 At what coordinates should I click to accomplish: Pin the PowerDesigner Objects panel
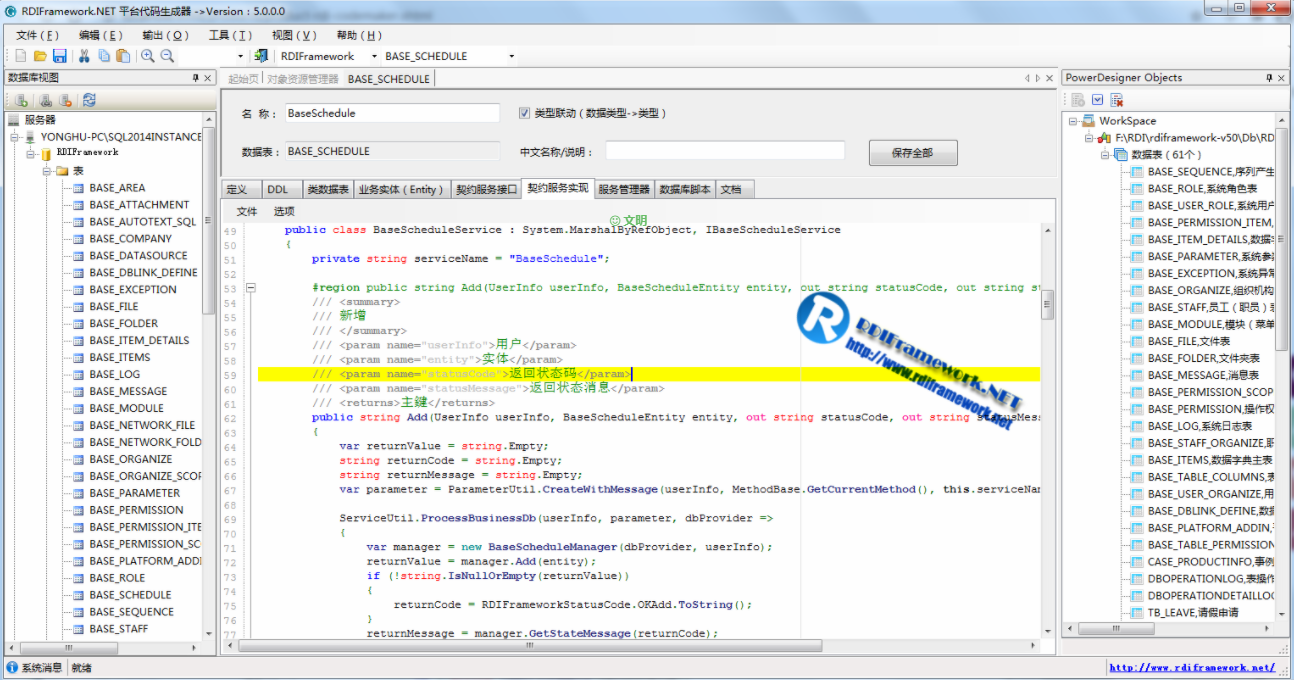point(1269,78)
